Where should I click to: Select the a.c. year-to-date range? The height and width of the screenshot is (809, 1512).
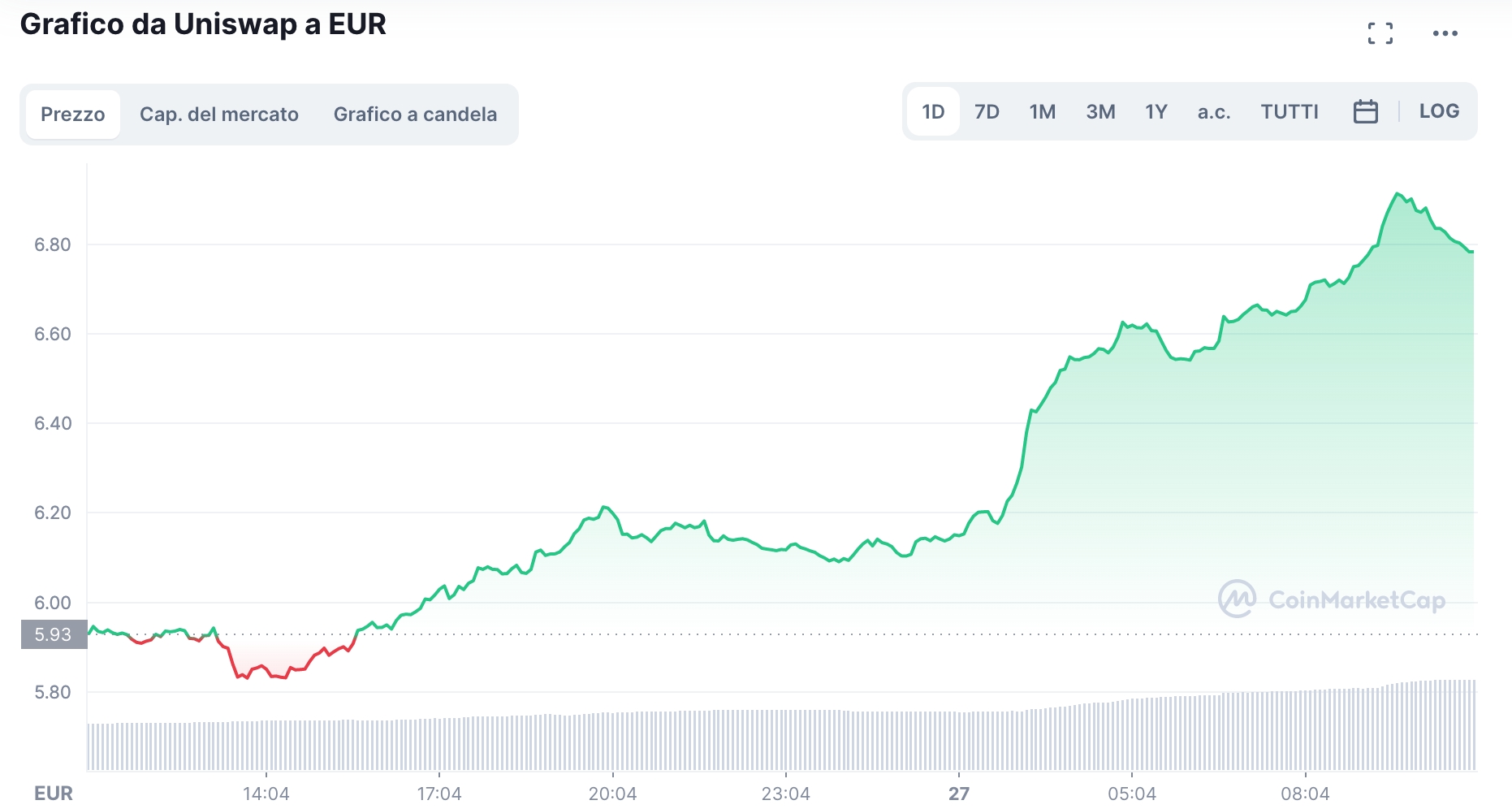(x=1214, y=111)
